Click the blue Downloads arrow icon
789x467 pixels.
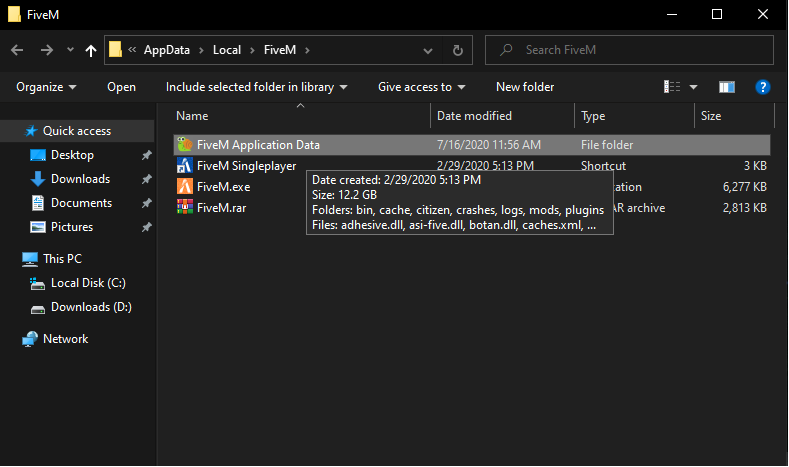coord(38,179)
